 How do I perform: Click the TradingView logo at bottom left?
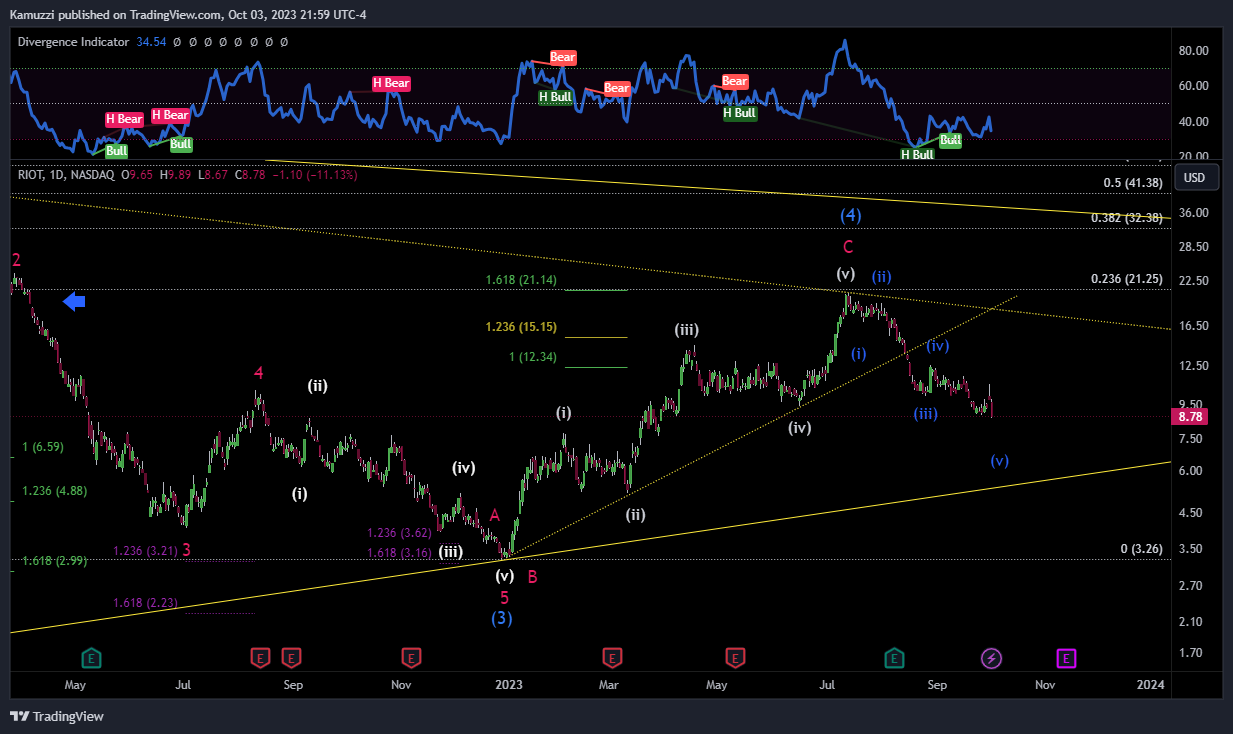tap(57, 716)
